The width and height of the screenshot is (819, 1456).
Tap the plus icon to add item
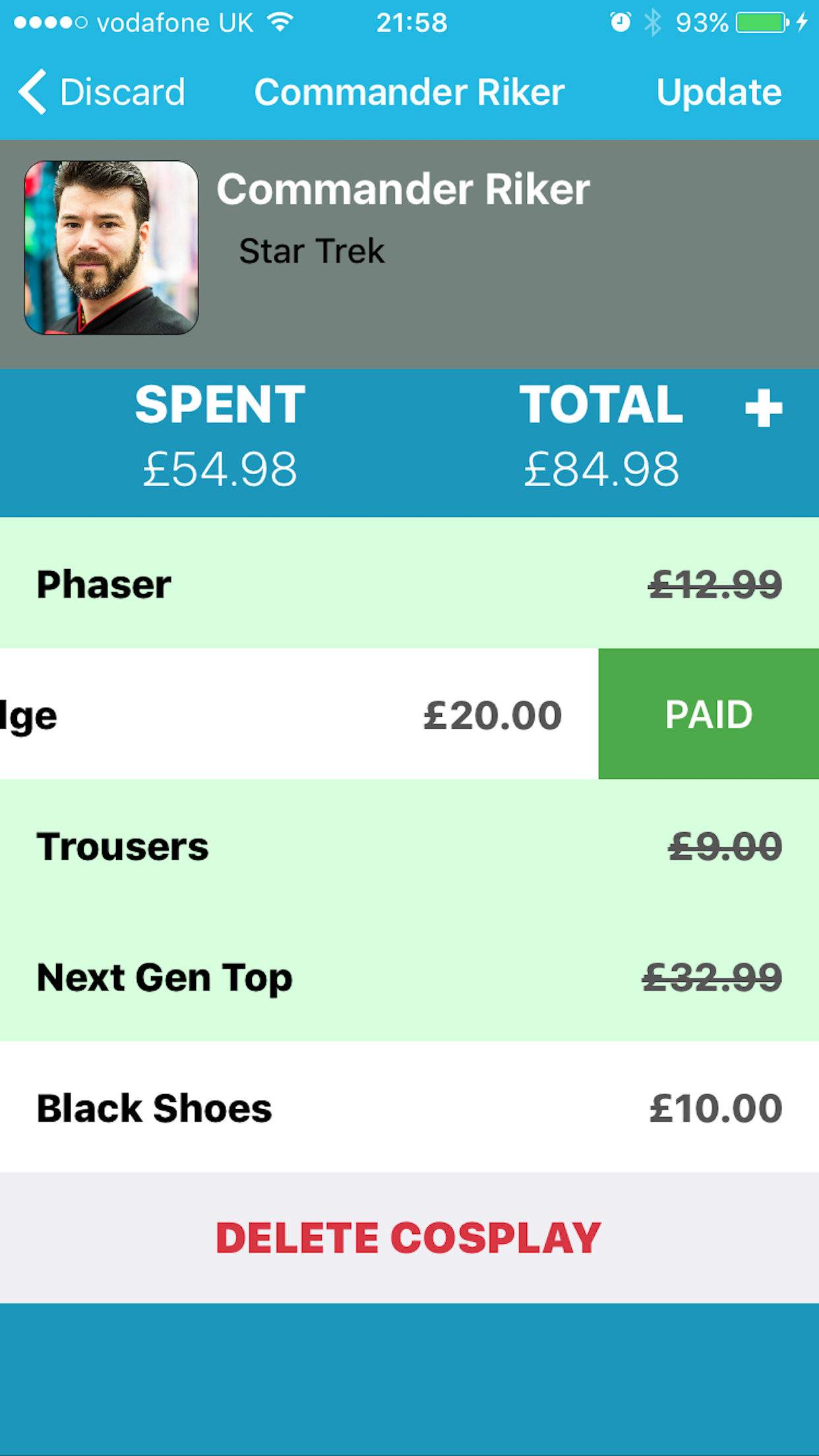763,408
